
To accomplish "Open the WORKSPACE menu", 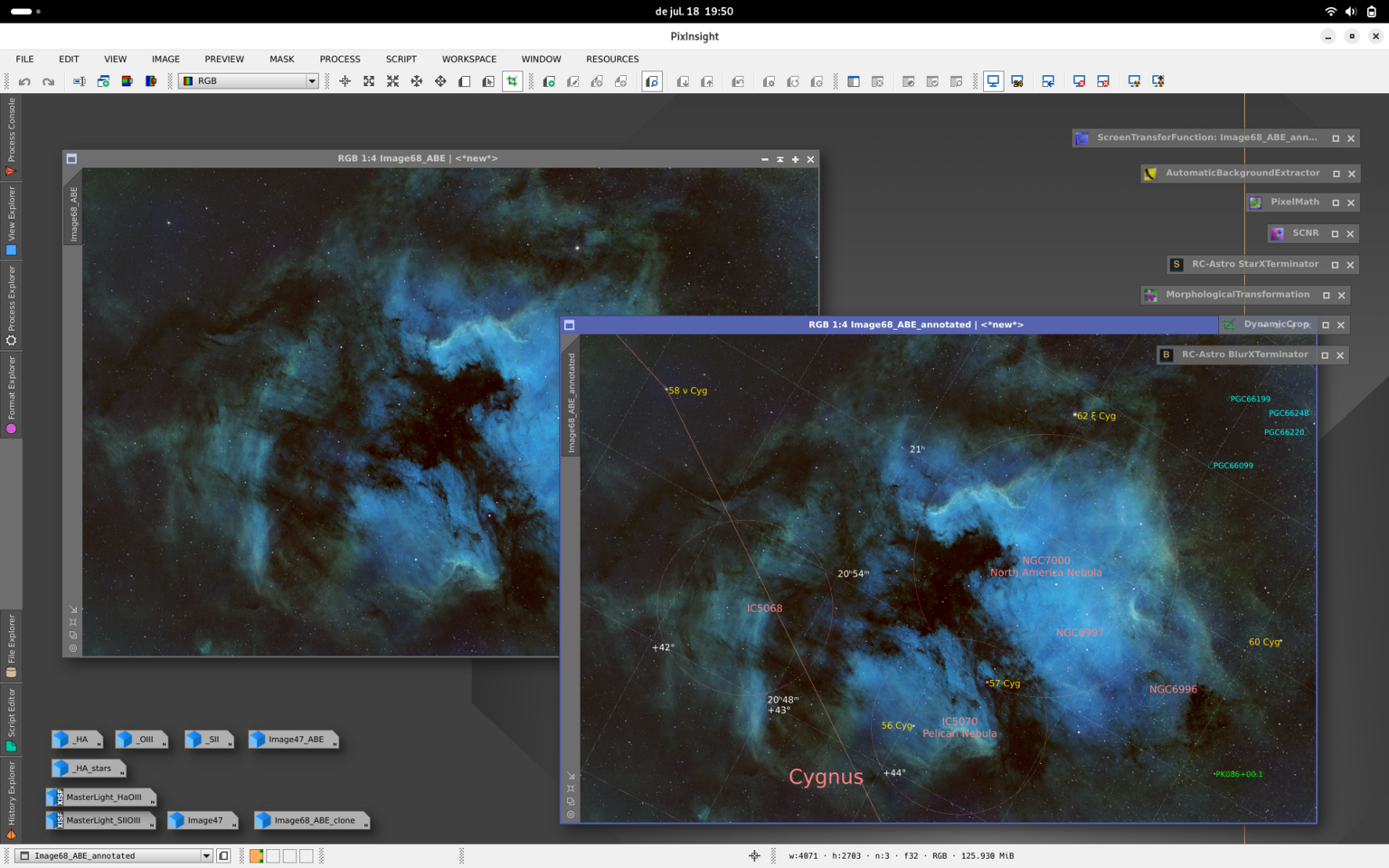I will [x=469, y=59].
